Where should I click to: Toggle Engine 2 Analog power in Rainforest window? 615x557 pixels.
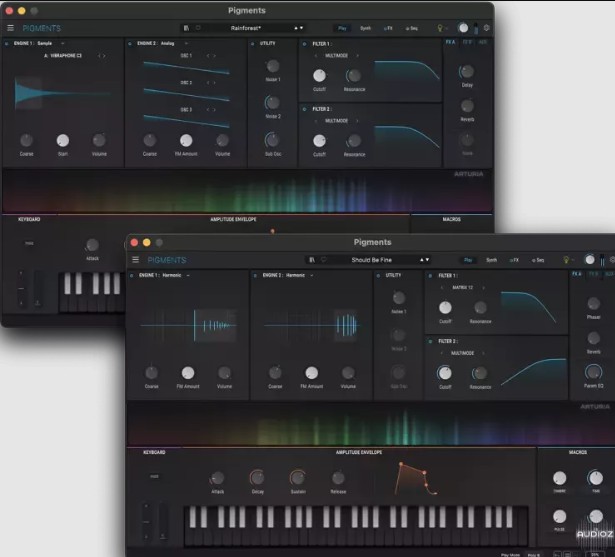[x=130, y=44]
